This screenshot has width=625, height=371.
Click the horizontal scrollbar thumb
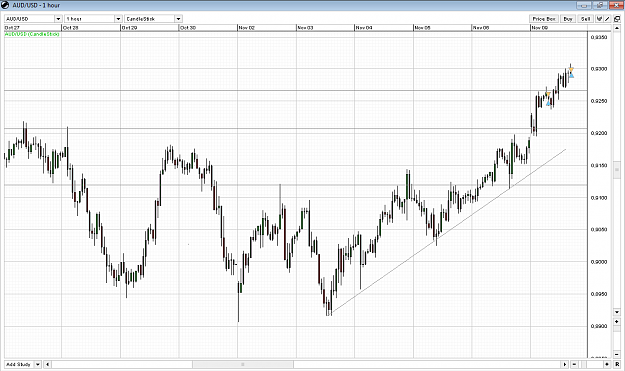coord(243,364)
